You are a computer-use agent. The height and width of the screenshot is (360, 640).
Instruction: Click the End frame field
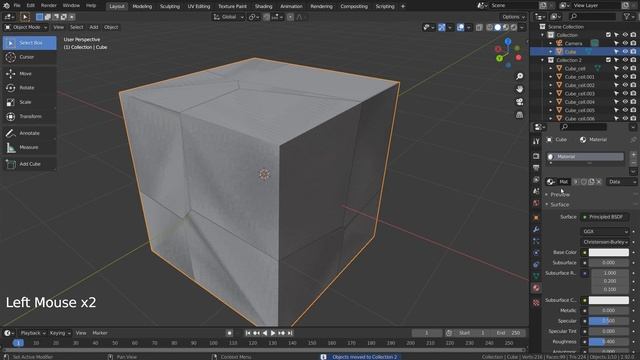509,333
